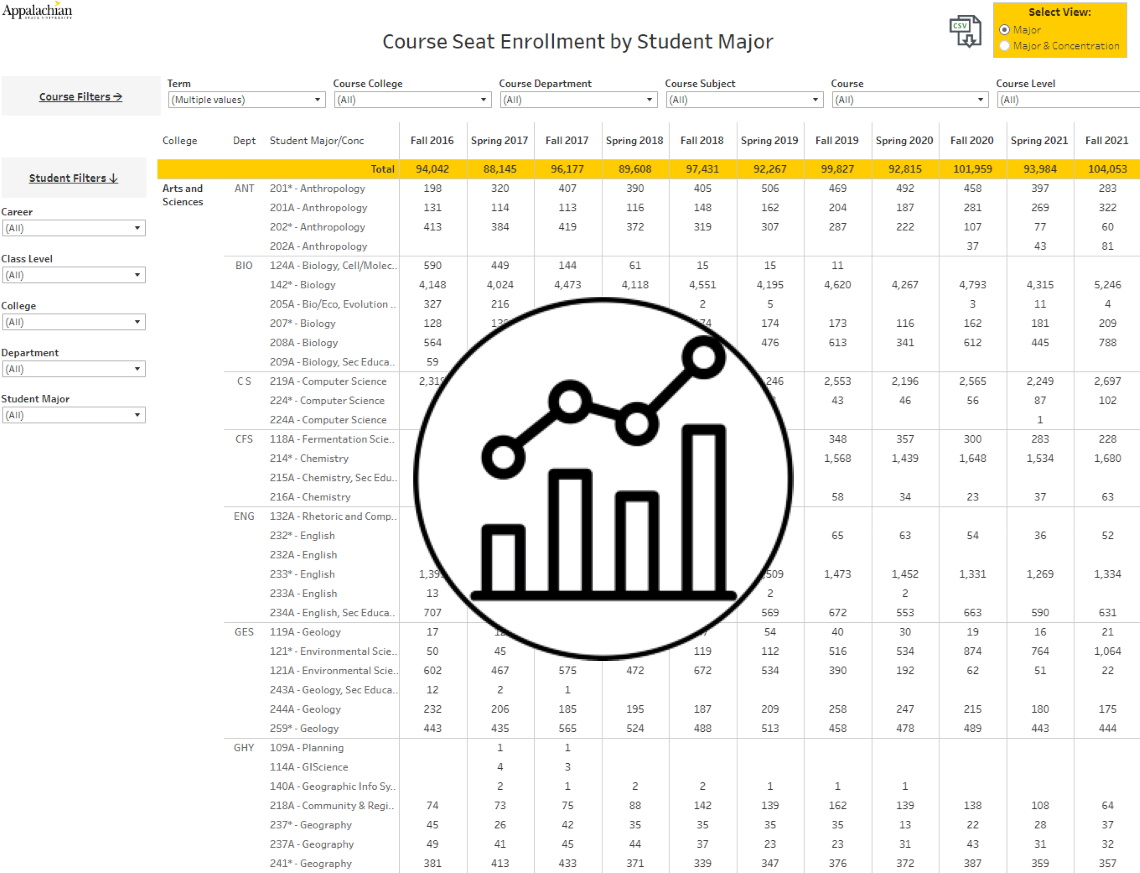
Task: Click the Fall 2016 column header
Action: 432,141
